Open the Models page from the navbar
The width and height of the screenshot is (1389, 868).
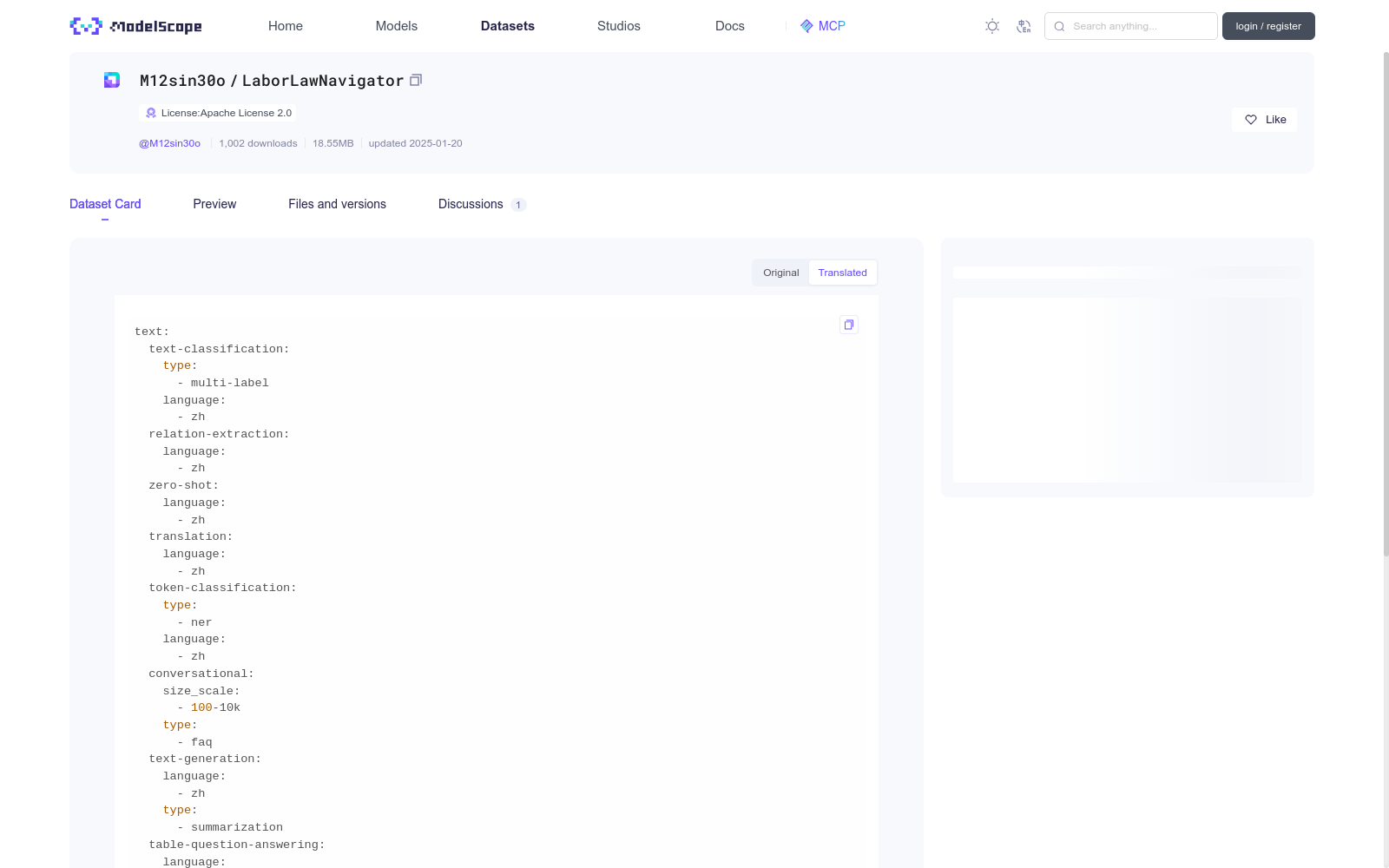point(396,26)
